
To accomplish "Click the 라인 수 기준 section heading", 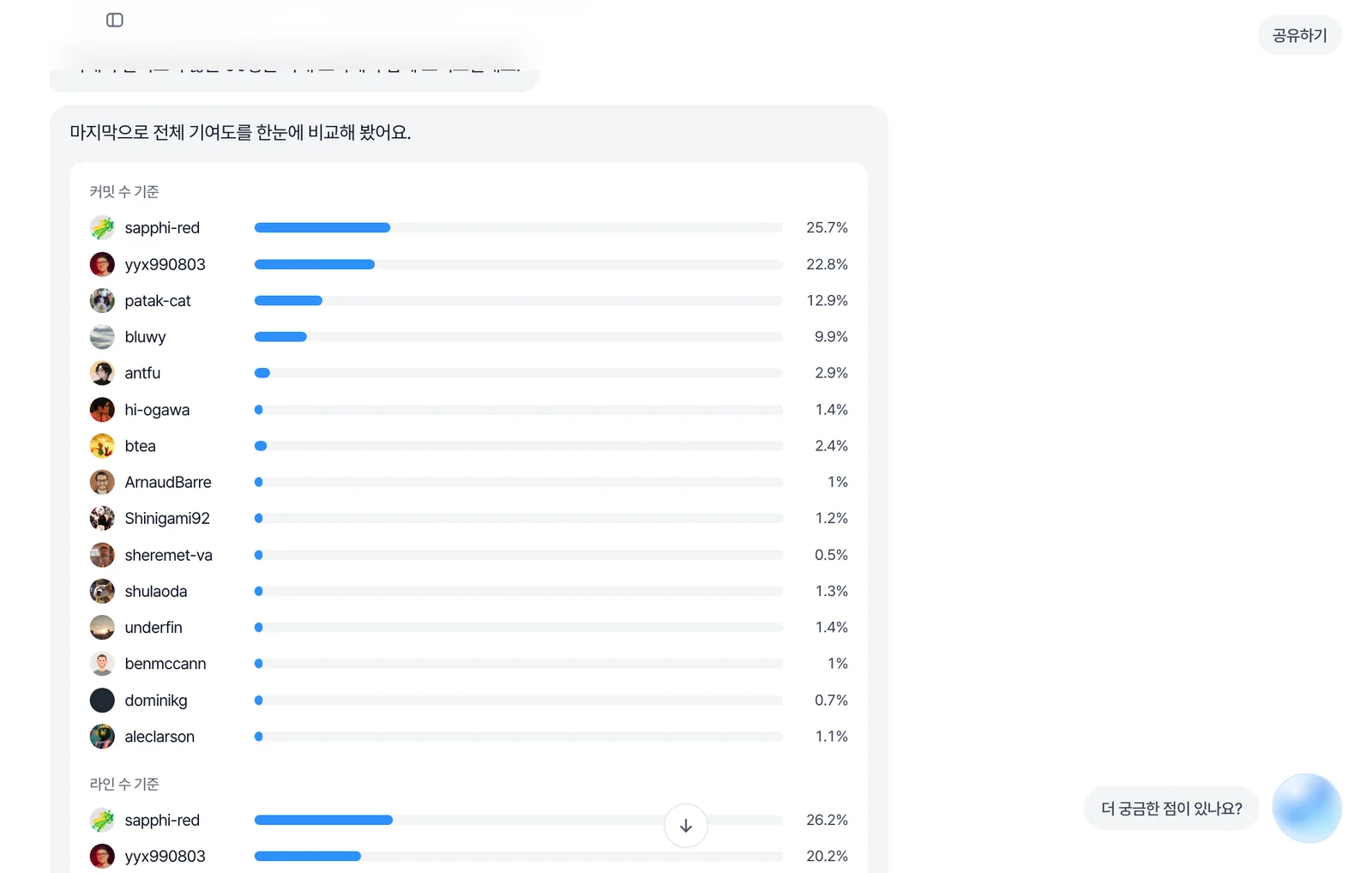I will [x=124, y=784].
